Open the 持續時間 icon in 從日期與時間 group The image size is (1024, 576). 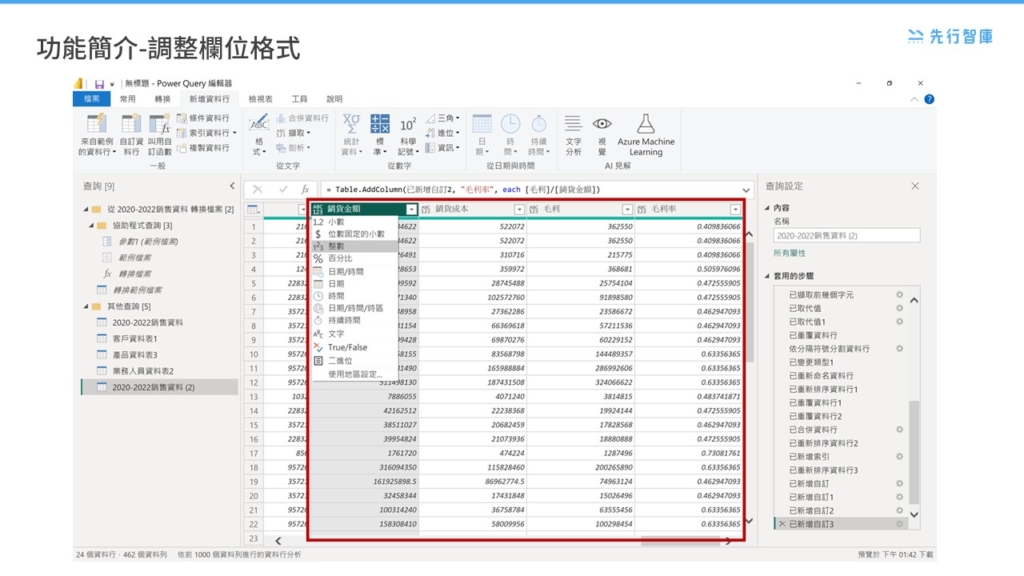(540, 125)
